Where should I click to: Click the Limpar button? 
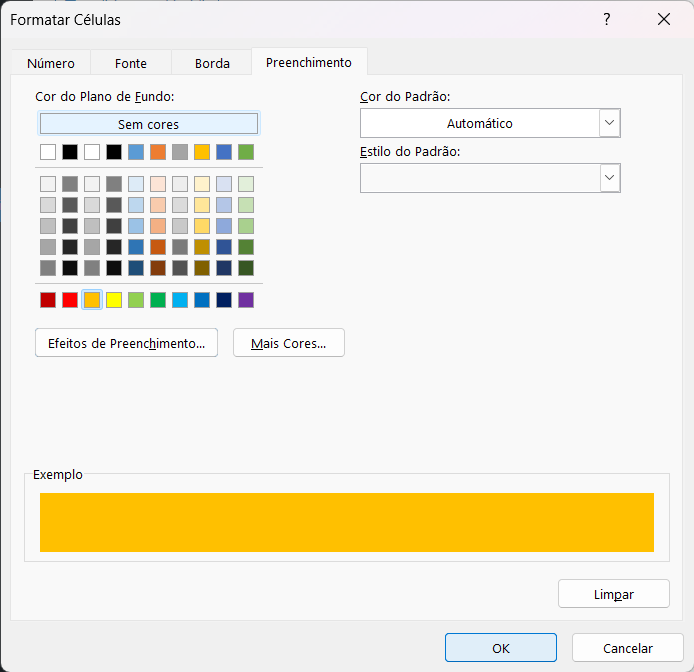pyautogui.click(x=613, y=594)
